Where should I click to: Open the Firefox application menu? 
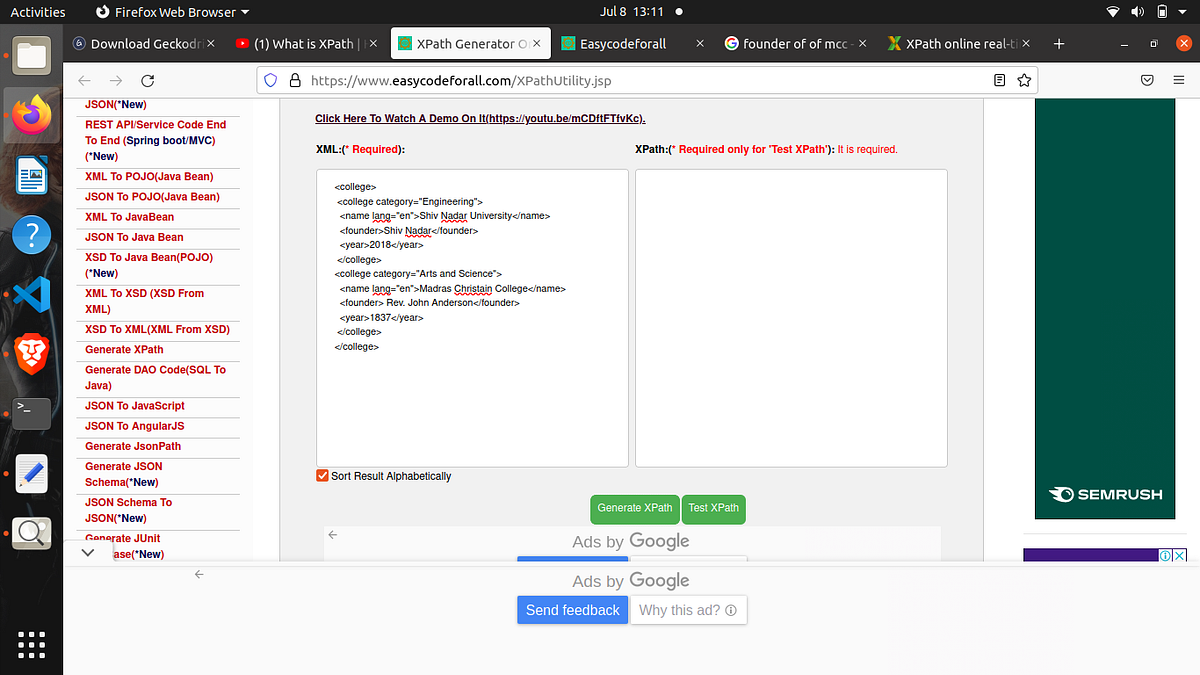pyautogui.click(x=1180, y=80)
